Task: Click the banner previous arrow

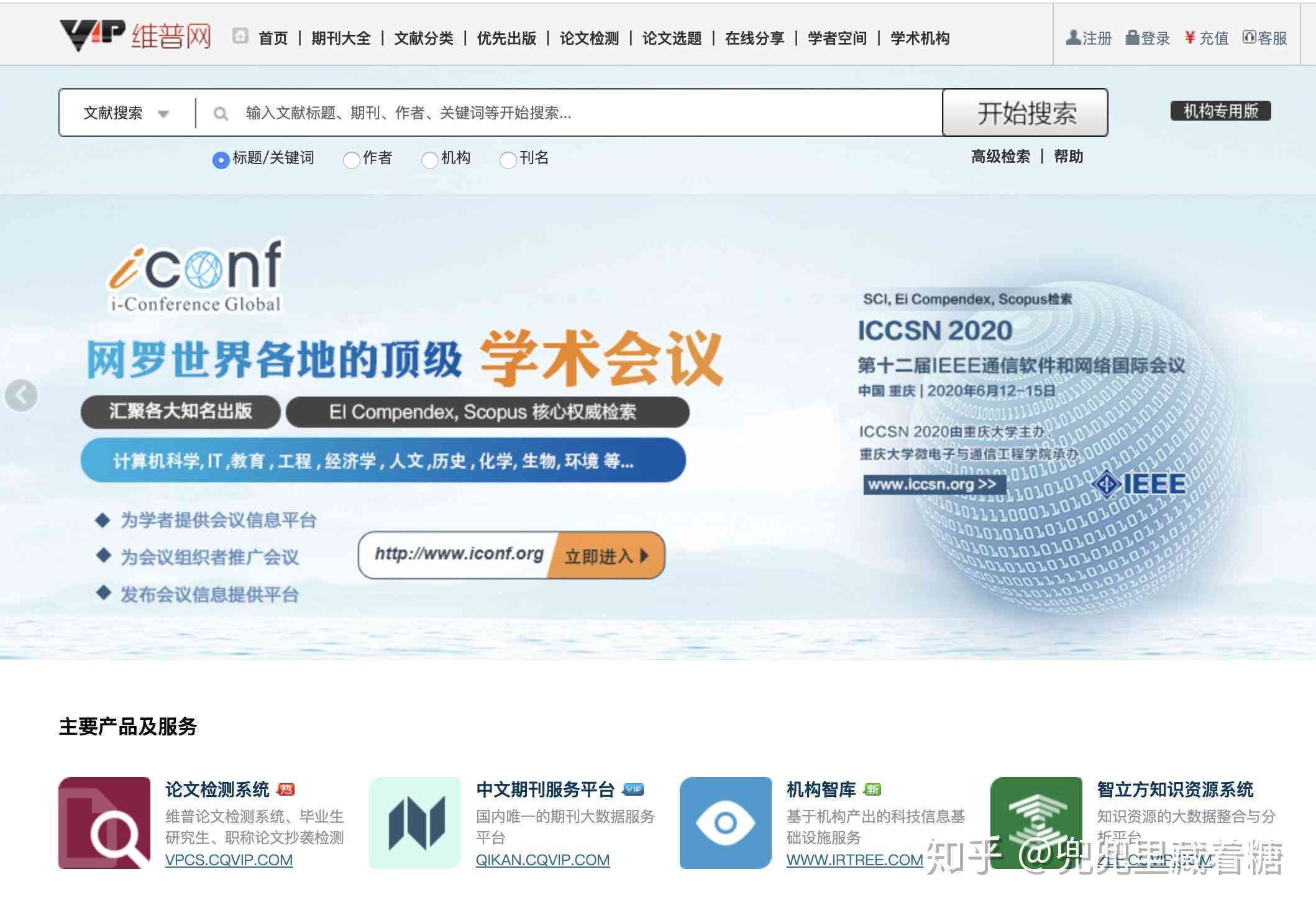Action: tap(21, 395)
